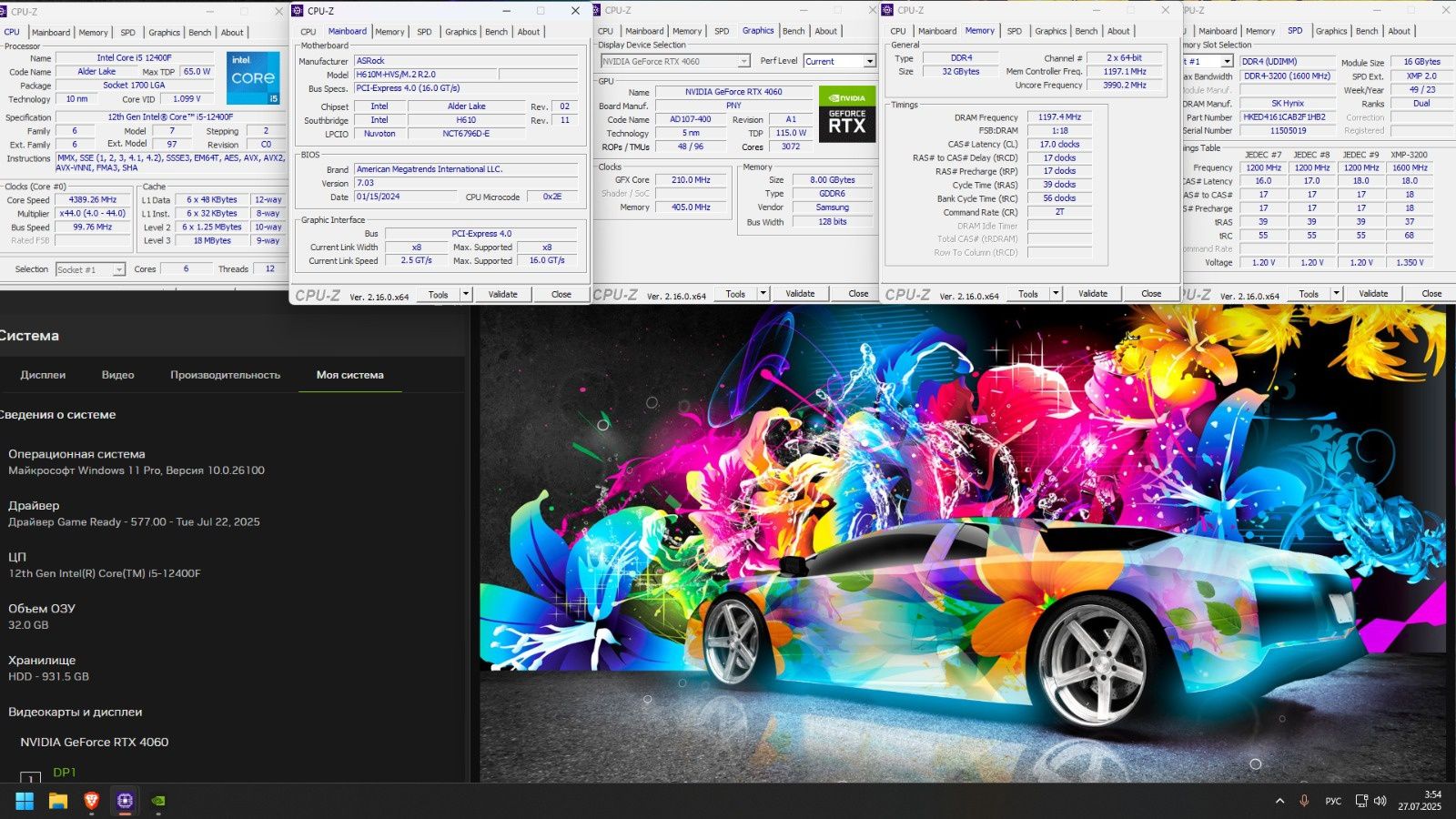Open the Видео tab in NVIDIA app

[117, 375]
